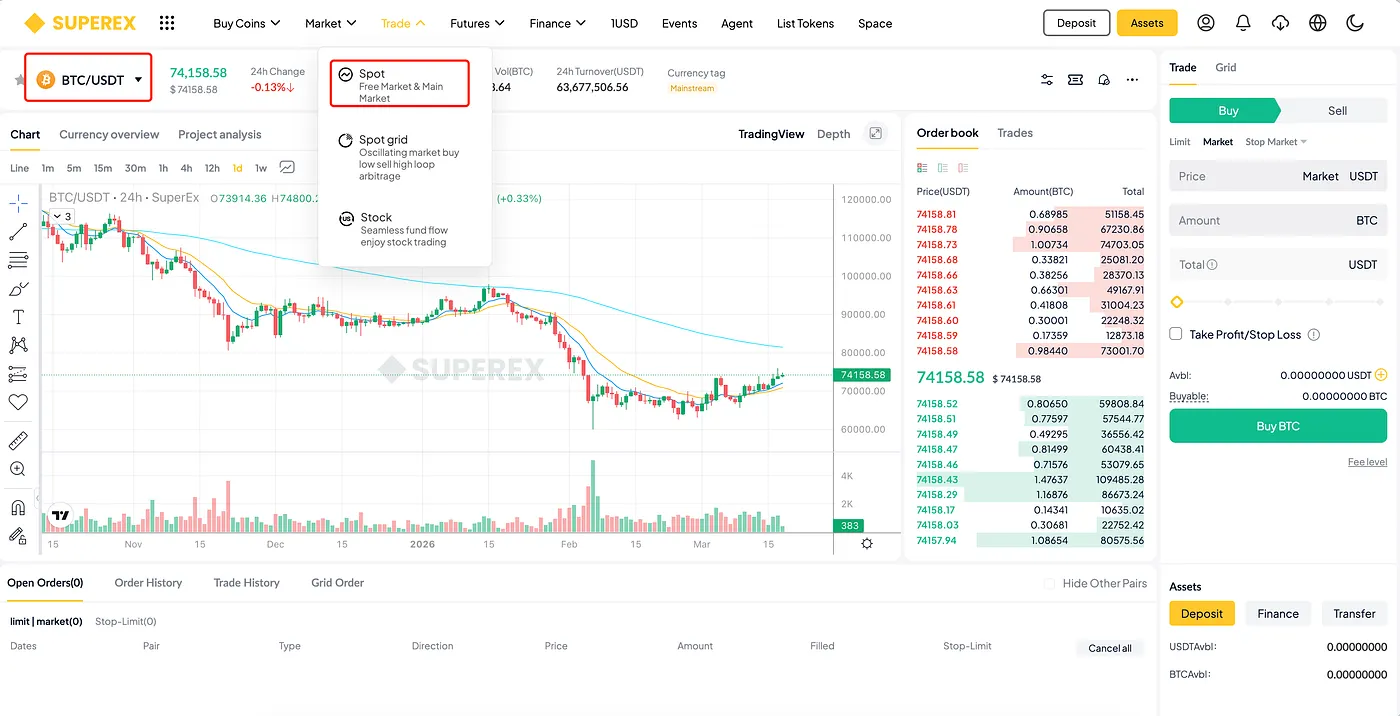Select the chart patterns tool
Viewport: 1400px width, 716px height.
(18, 345)
